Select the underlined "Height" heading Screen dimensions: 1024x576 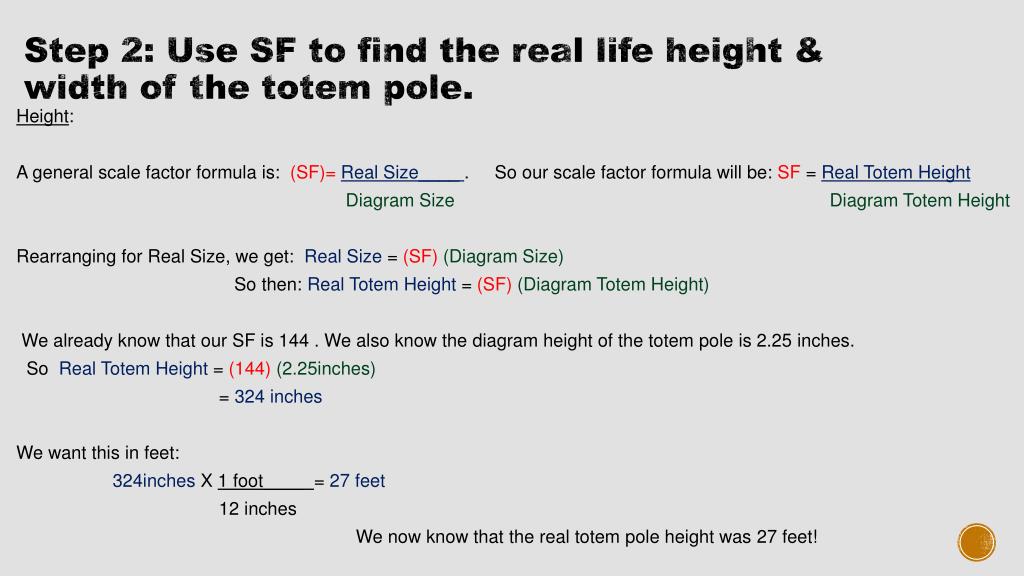(x=42, y=116)
